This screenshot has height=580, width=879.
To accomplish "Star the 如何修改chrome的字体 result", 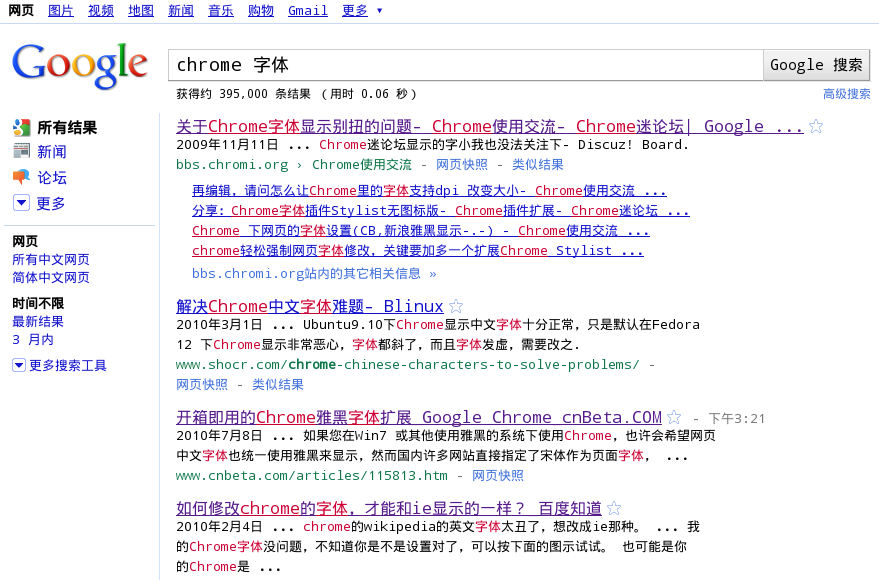I will pos(614,508).
